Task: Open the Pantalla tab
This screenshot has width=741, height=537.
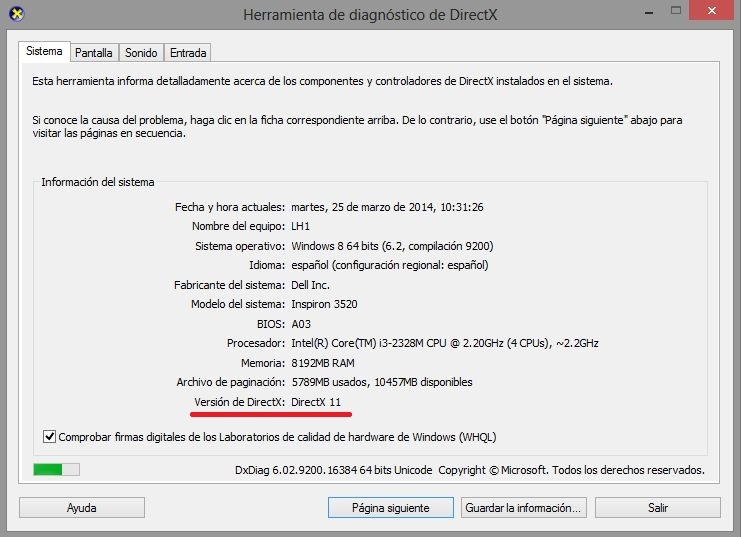Action: [x=94, y=52]
